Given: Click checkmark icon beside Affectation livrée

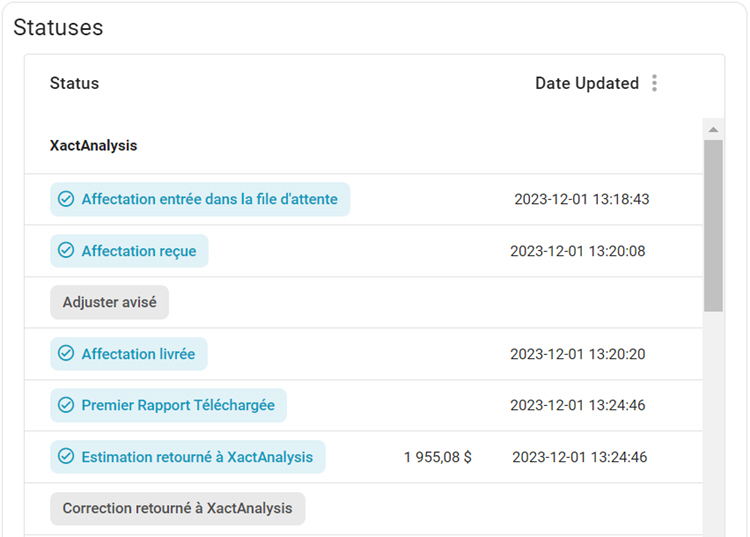Looking at the screenshot, I should [66, 354].
